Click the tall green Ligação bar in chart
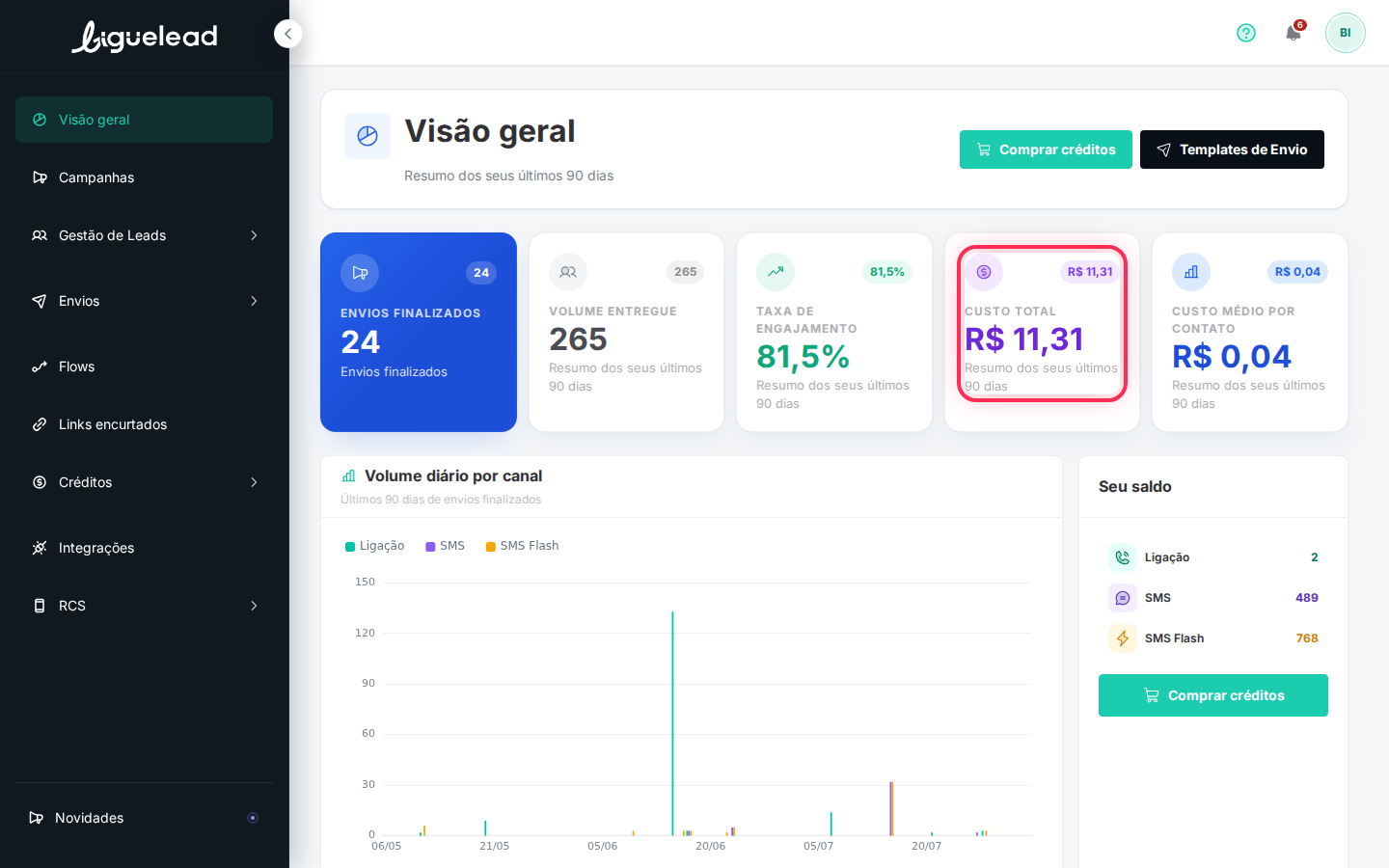 click(x=672, y=723)
